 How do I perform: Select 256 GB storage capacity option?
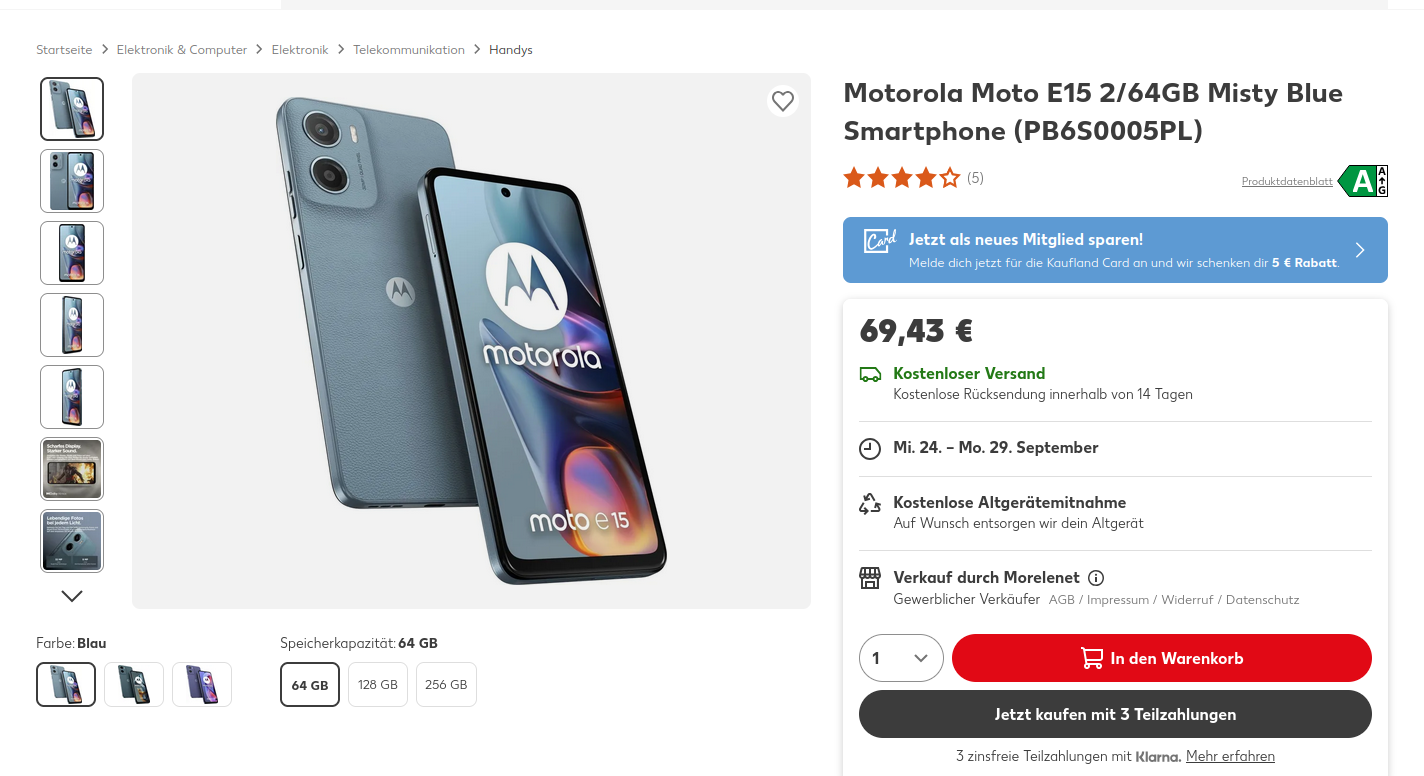tap(446, 685)
